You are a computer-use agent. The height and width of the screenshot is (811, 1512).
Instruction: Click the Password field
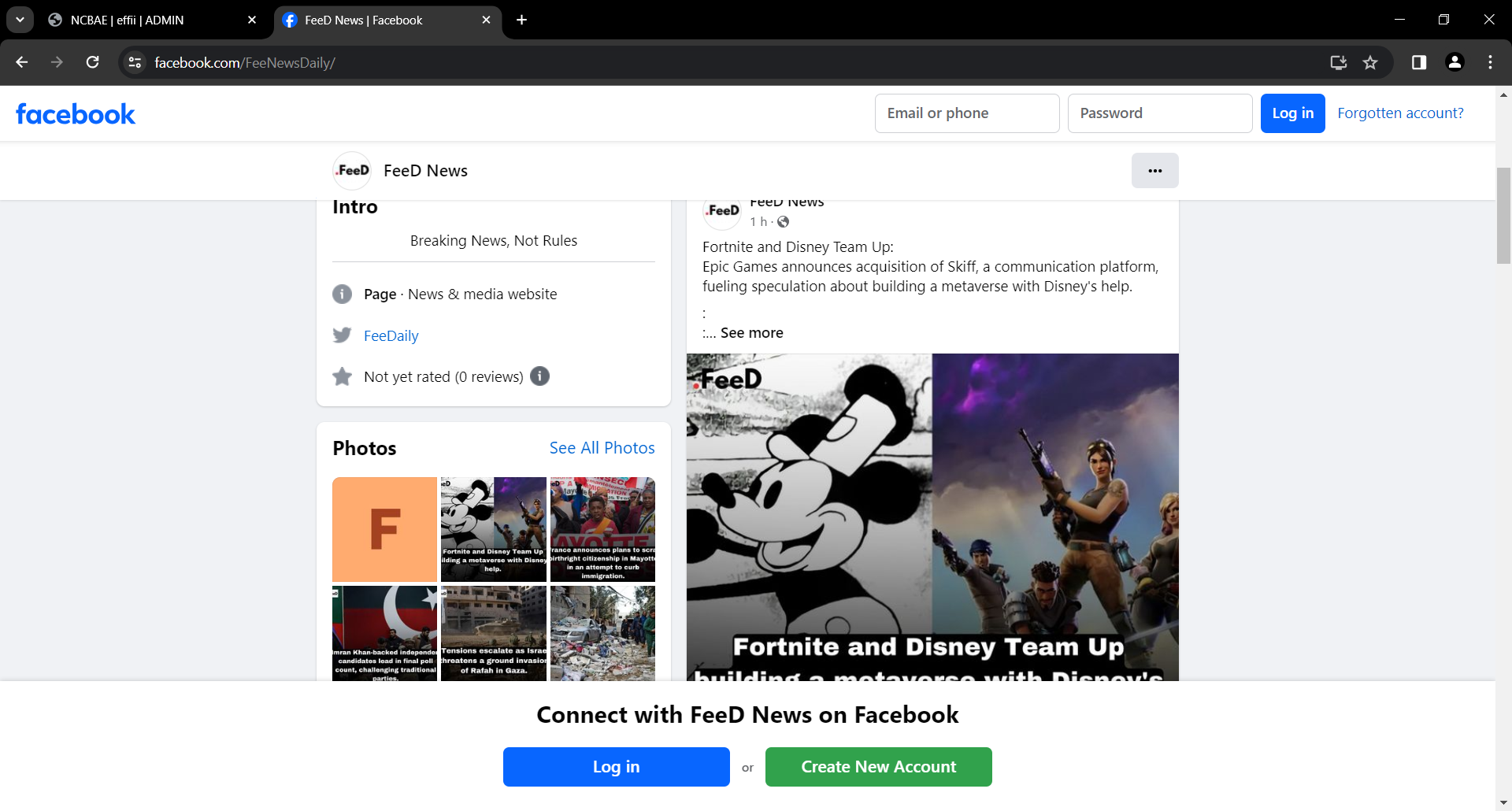pyautogui.click(x=1160, y=113)
